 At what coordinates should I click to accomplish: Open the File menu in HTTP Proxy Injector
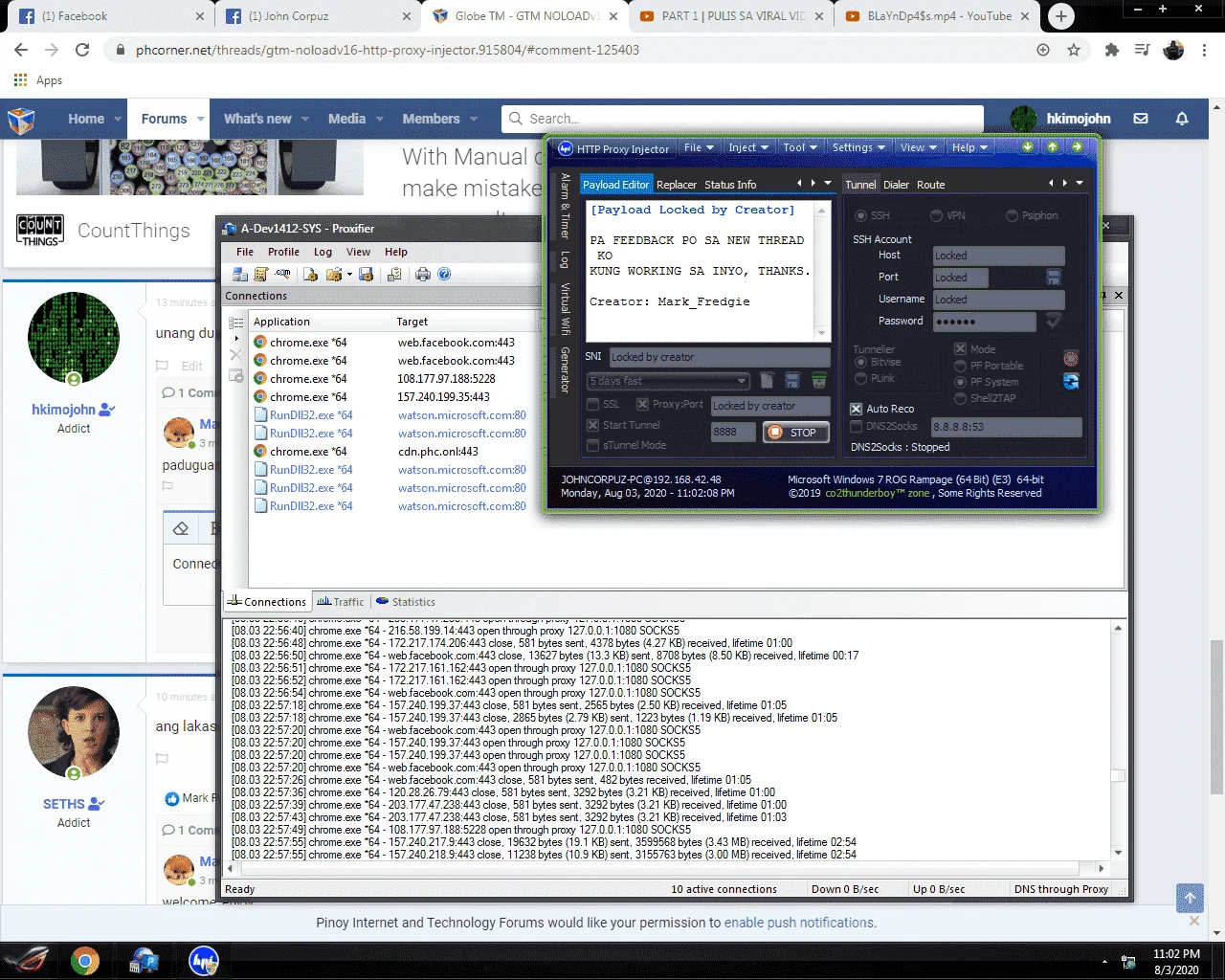tap(700, 148)
